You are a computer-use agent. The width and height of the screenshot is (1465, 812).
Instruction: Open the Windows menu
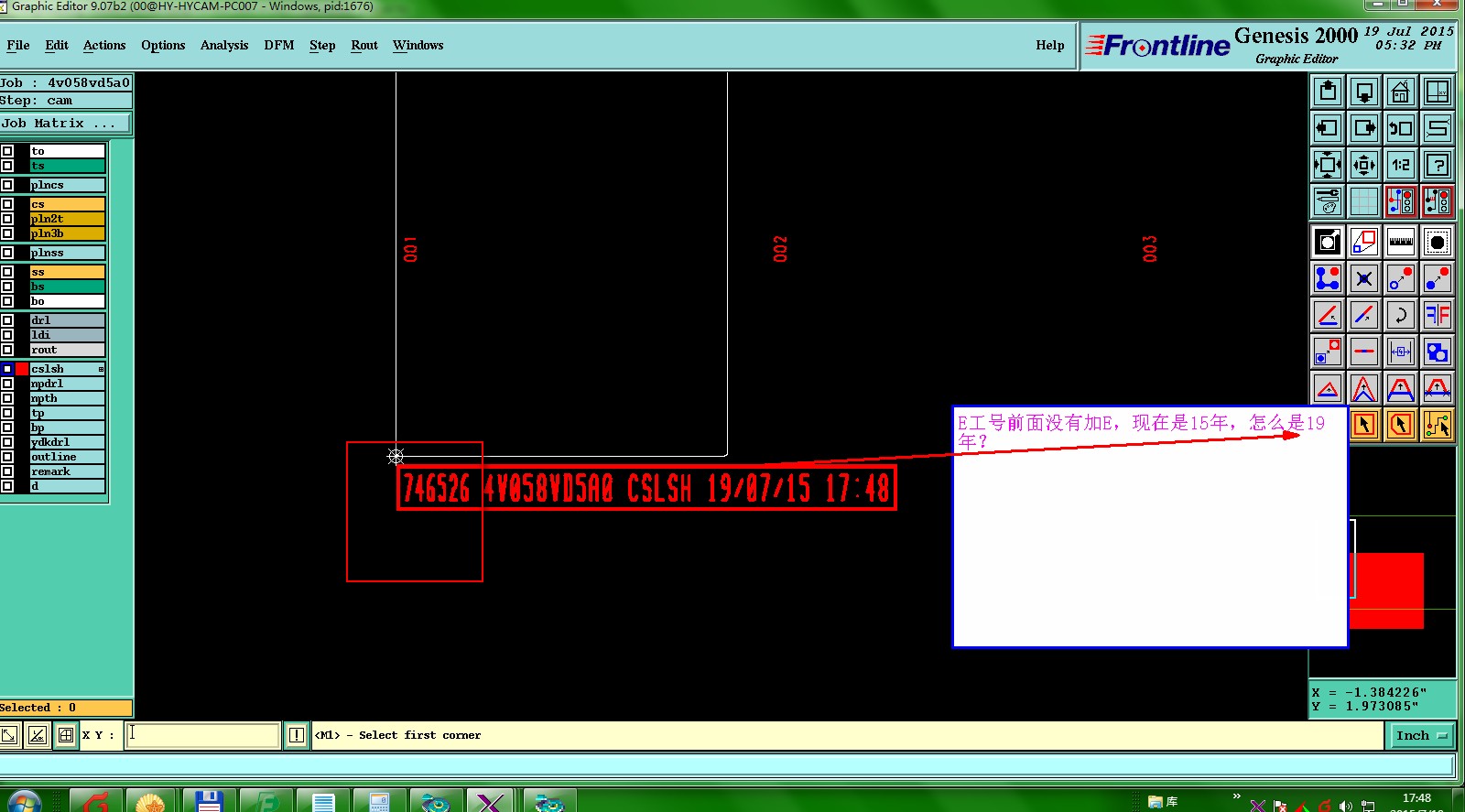(418, 45)
